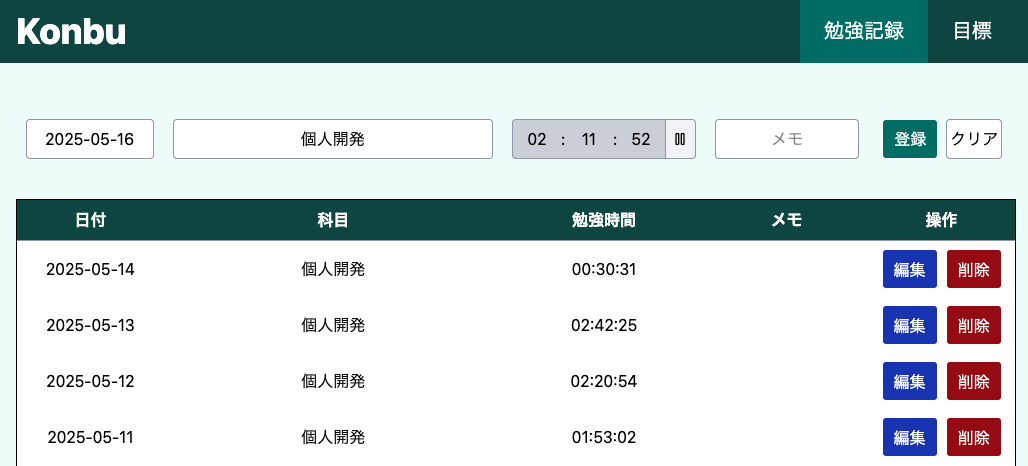The height and width of the screenshot is (466, 1028).
Task: Select 個人開発 in the 2025-05-11 row
Action: (333, 437)
